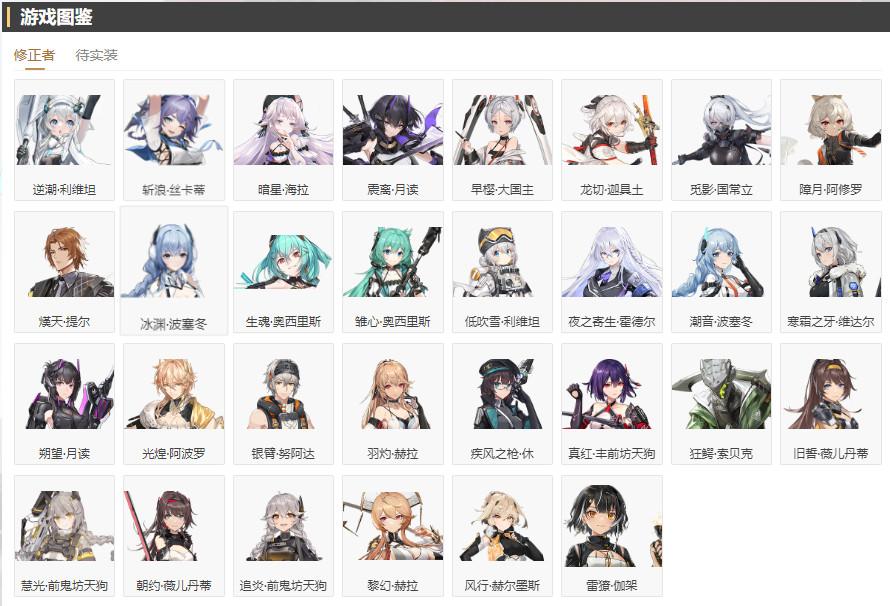Select 震离·月读 character card
This screenshot has height=606, width=890.
[x=393, y=140]
